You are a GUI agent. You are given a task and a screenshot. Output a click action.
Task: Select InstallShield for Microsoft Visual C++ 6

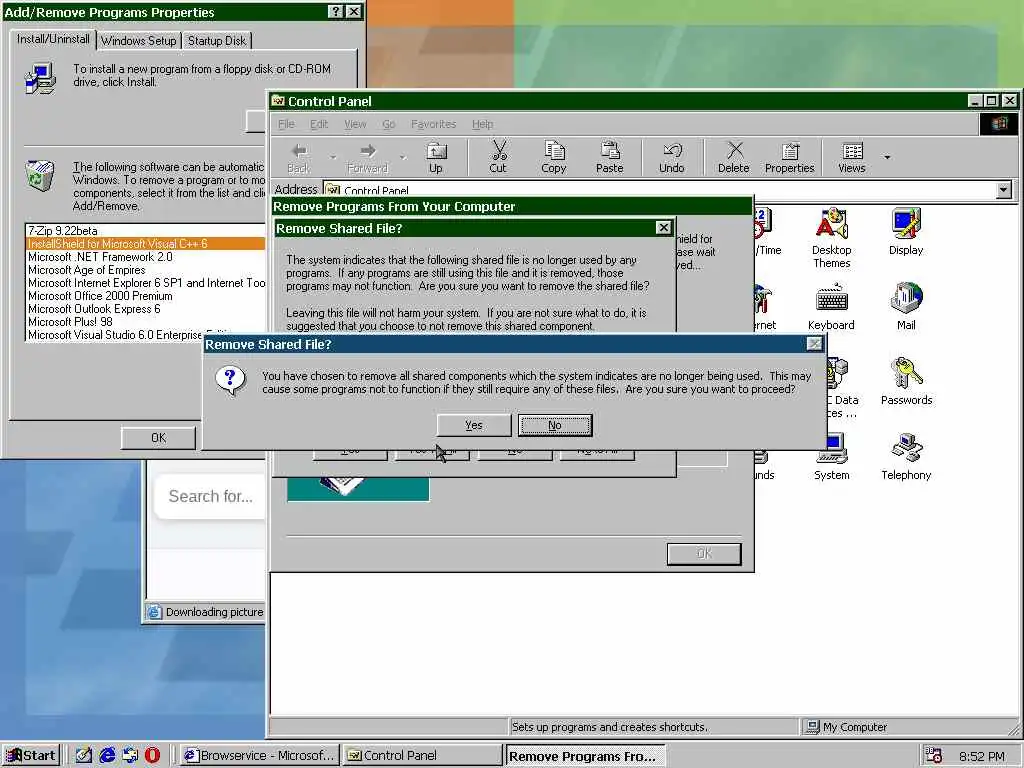pos(146,244)
